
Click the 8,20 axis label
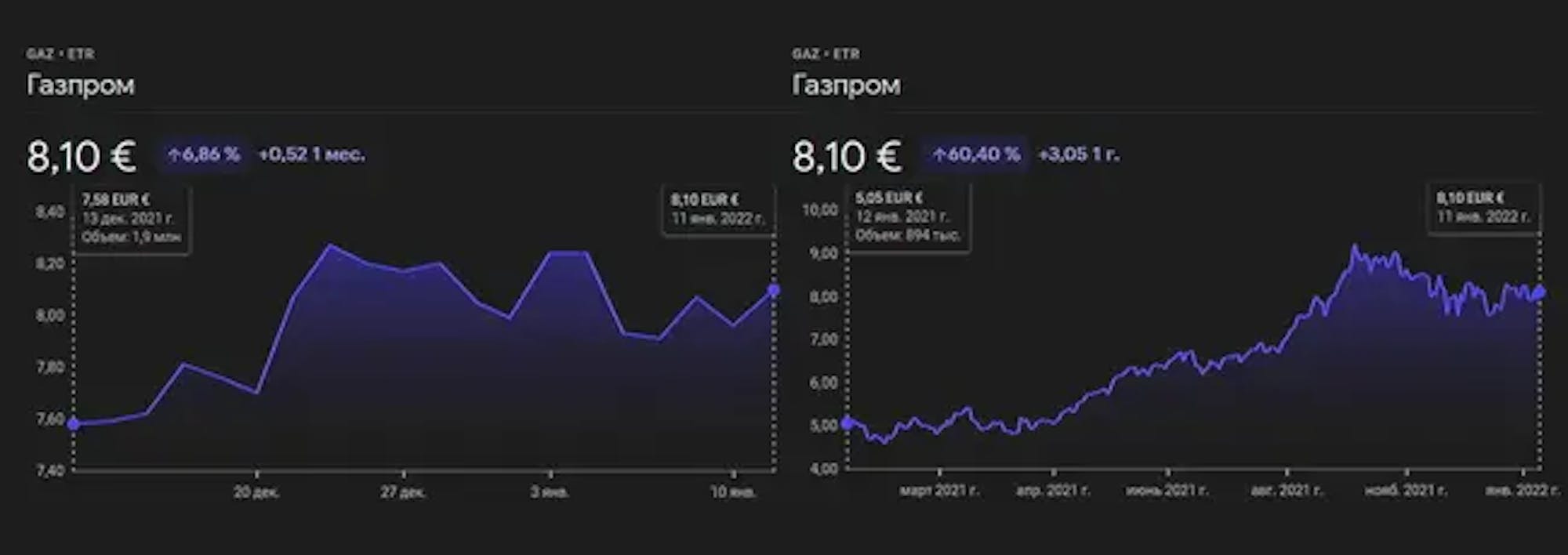(x=50, y=263)
